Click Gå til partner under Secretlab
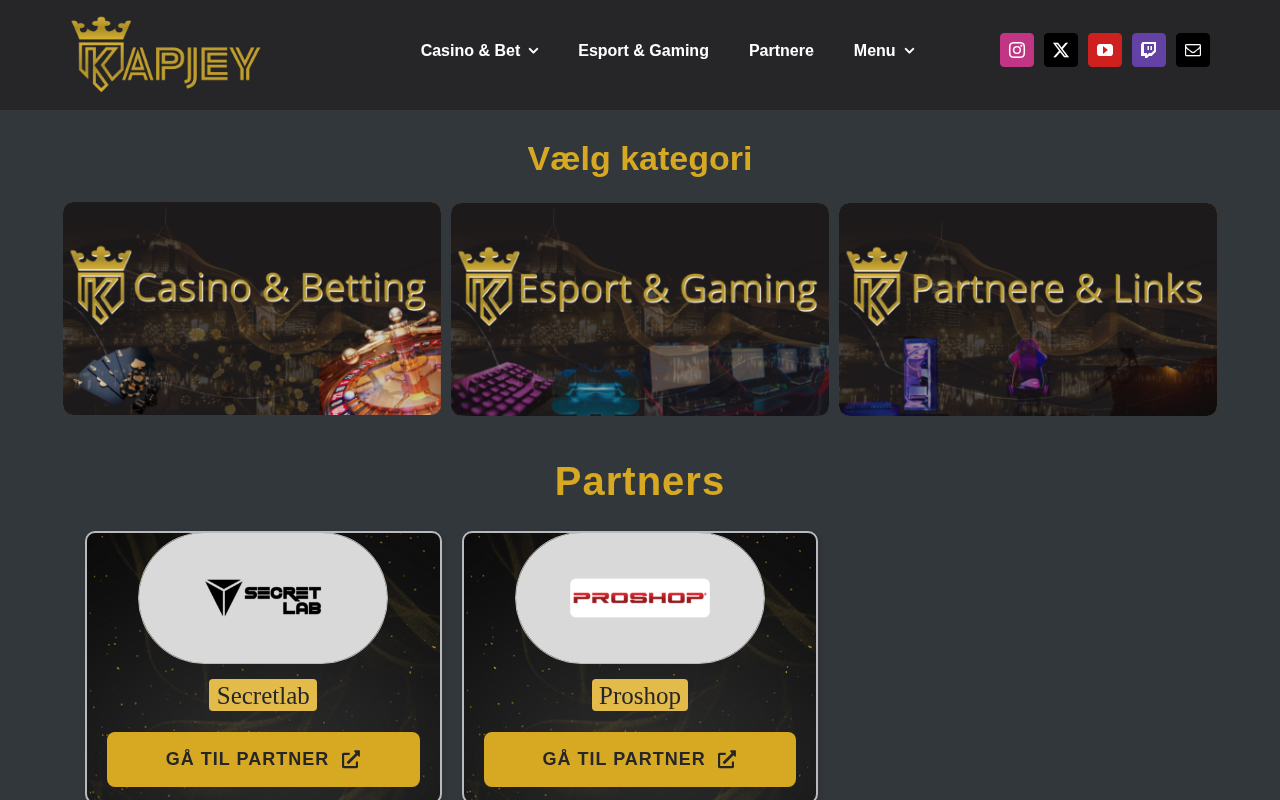The height and width of the screenshot is (800, 1280). pos(263,759)
